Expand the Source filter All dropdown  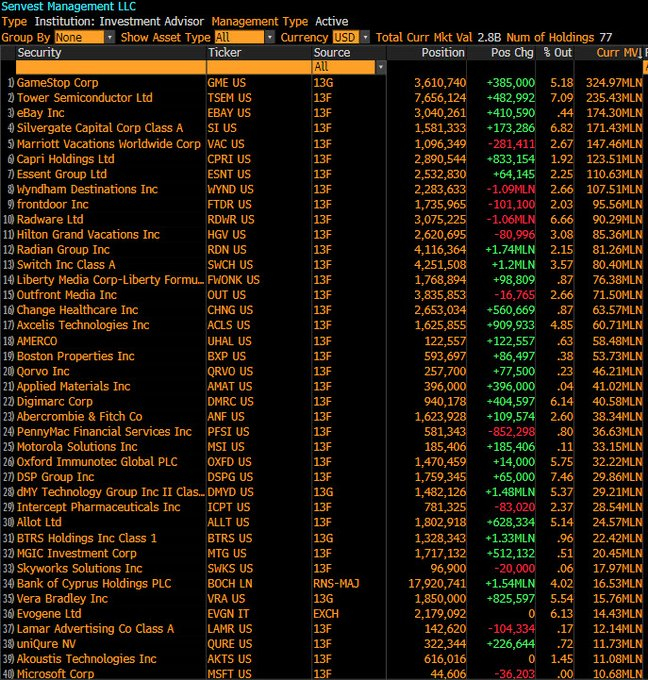pos(380,67)
